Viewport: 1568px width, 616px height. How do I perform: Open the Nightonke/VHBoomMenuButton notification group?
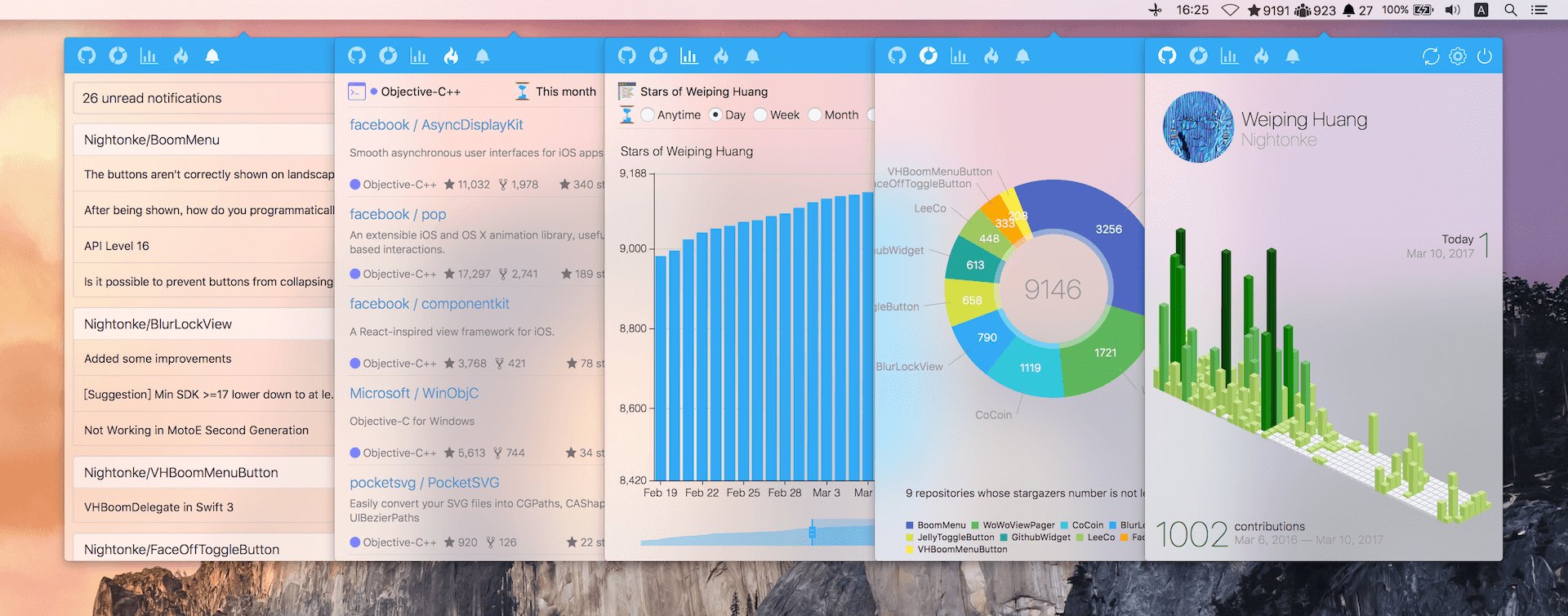pos(203,473)
